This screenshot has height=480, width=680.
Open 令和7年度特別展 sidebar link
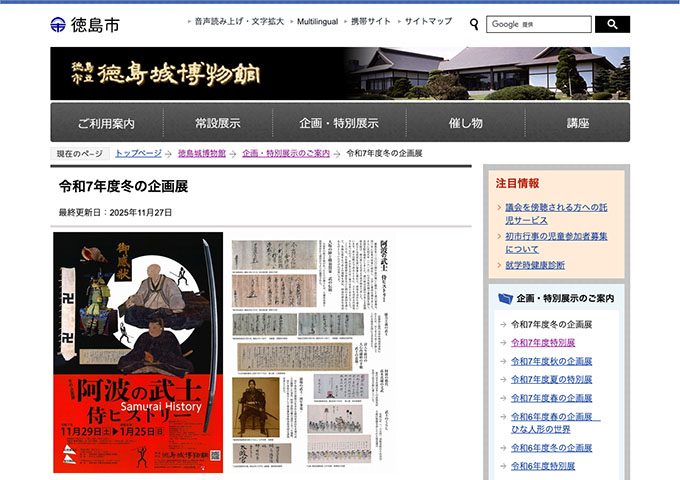coord(543,343)
